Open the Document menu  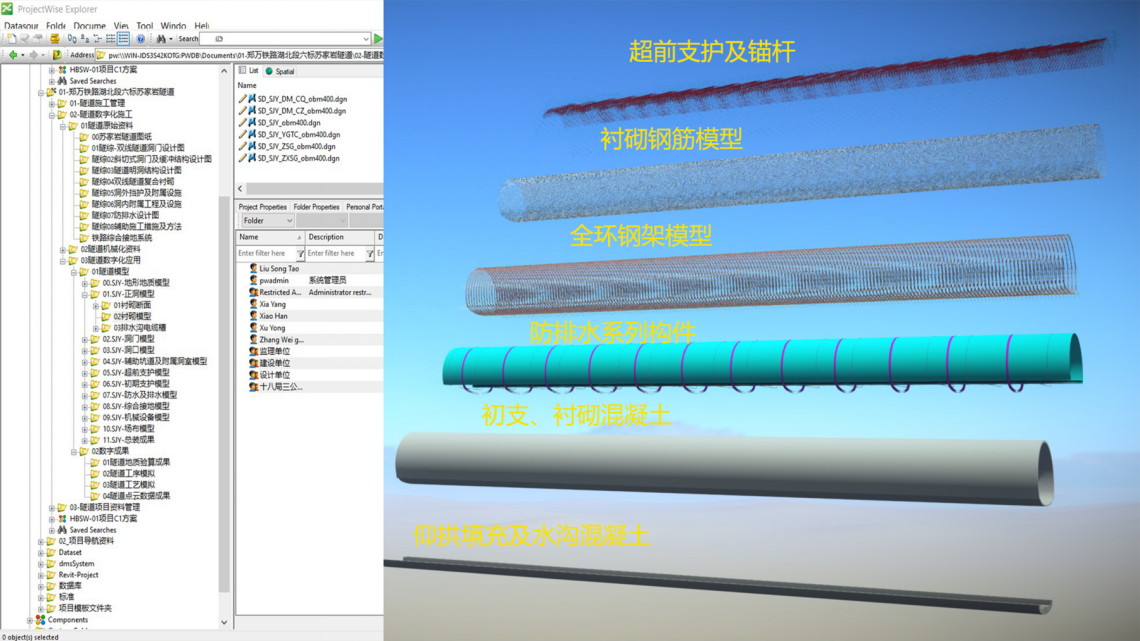coord(89,26)
